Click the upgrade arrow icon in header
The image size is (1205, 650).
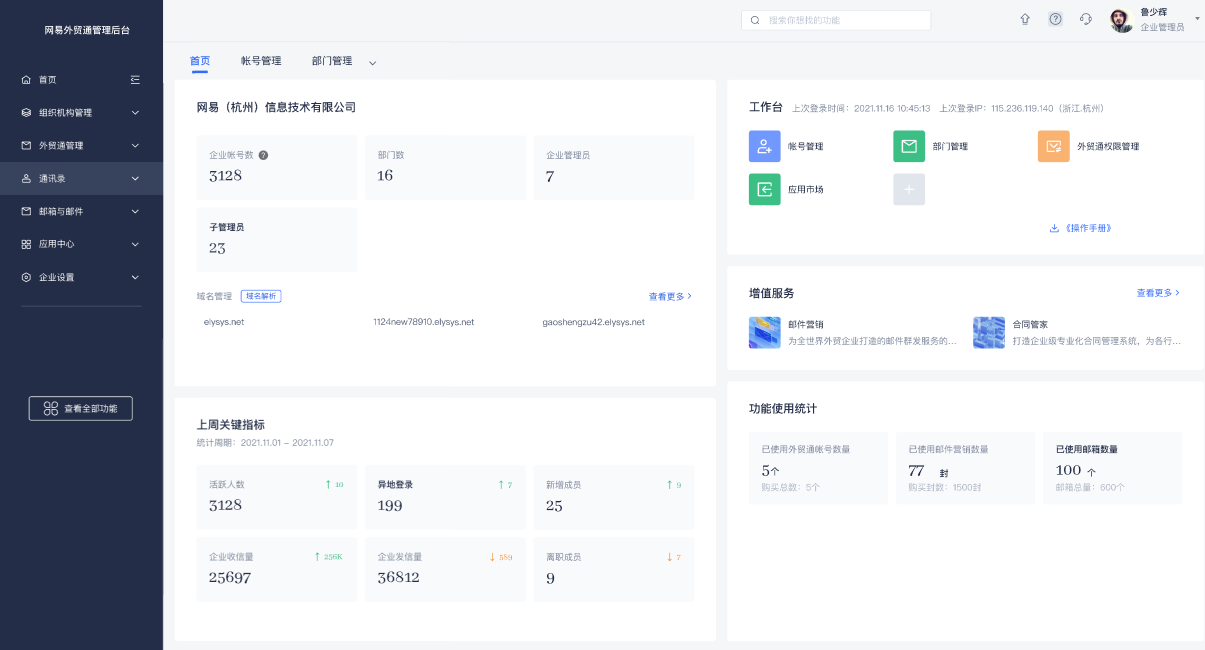(1025, 19)
